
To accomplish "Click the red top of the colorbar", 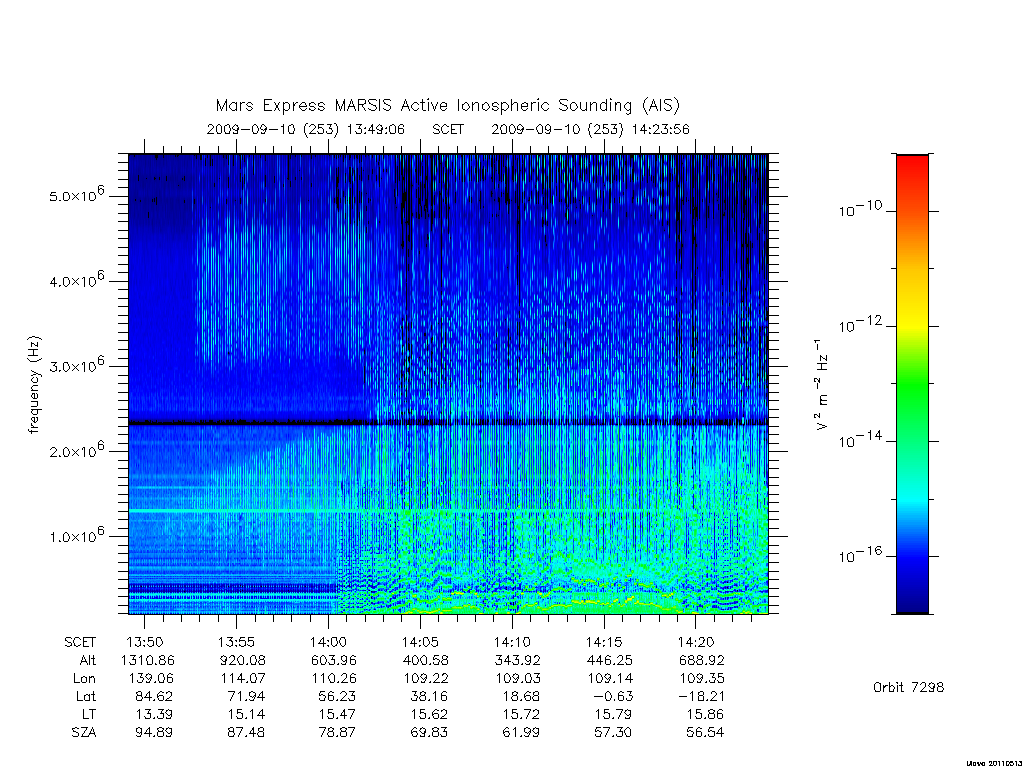I will (x=912, y=165).
